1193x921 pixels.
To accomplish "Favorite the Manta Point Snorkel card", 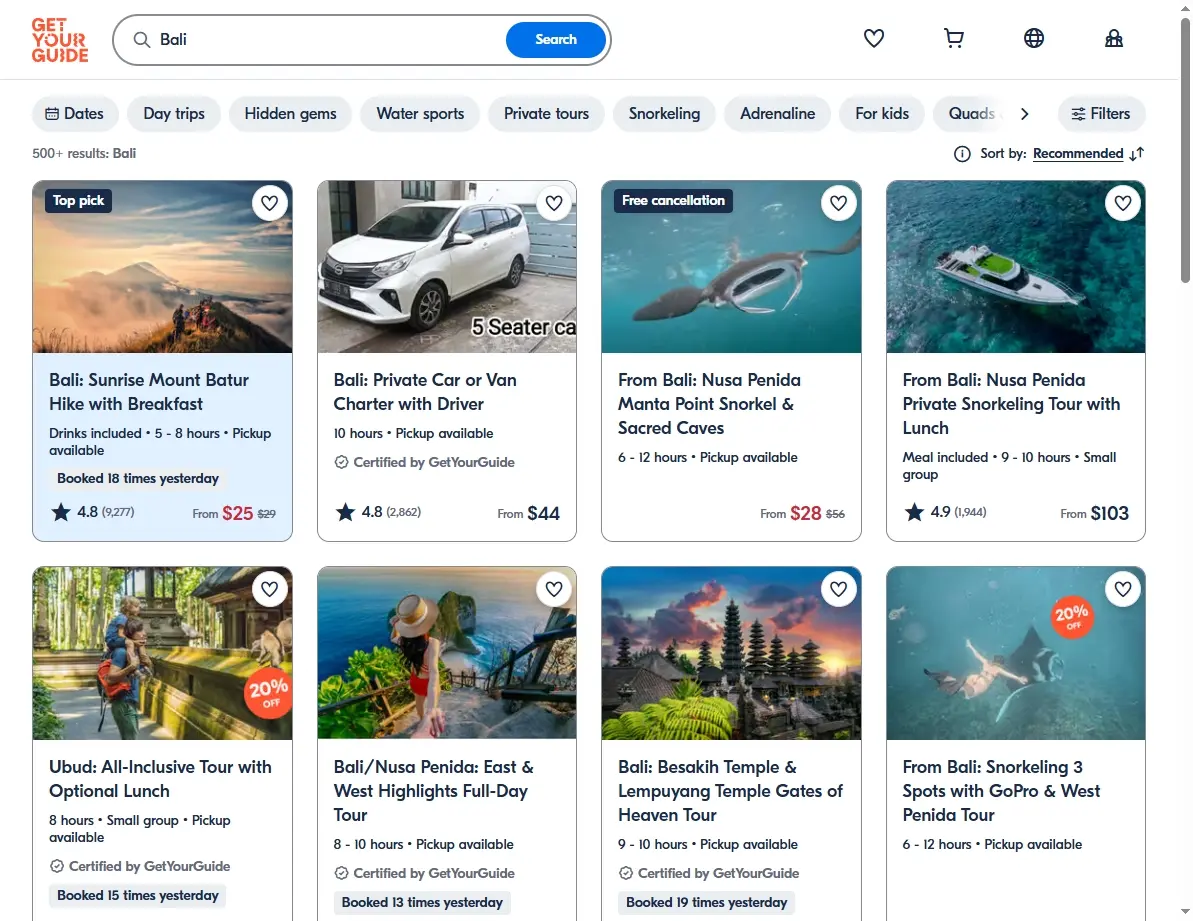I will 838,203.
